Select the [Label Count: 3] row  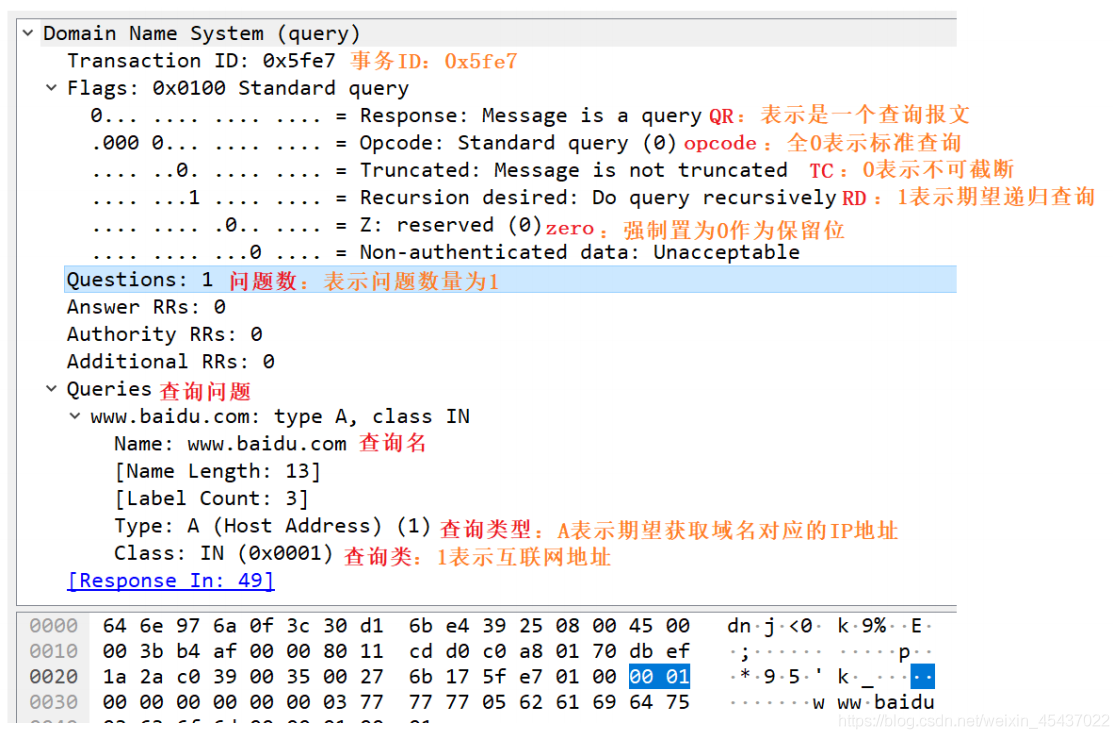click(211, 498)
